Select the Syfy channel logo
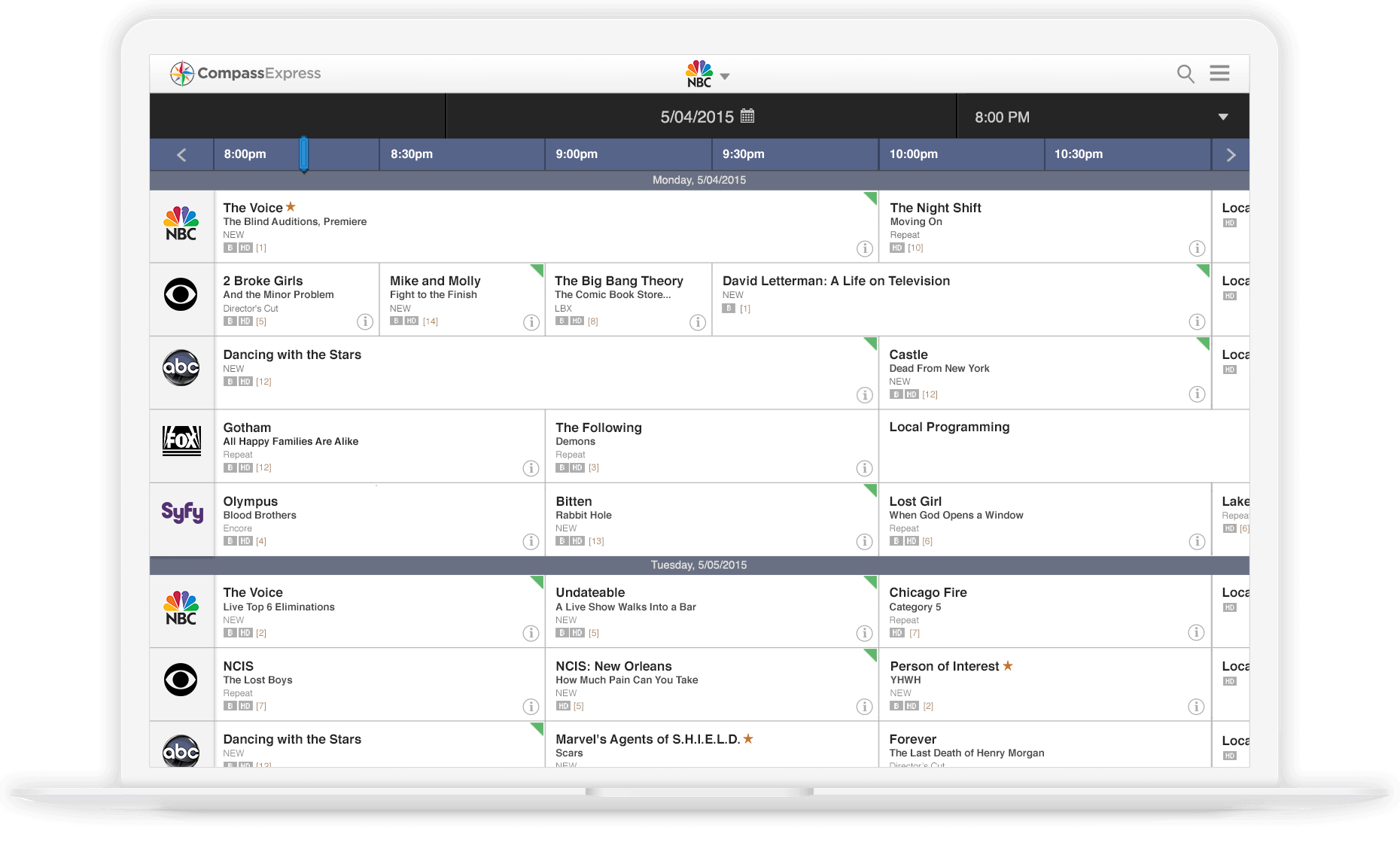 point(181,513)
